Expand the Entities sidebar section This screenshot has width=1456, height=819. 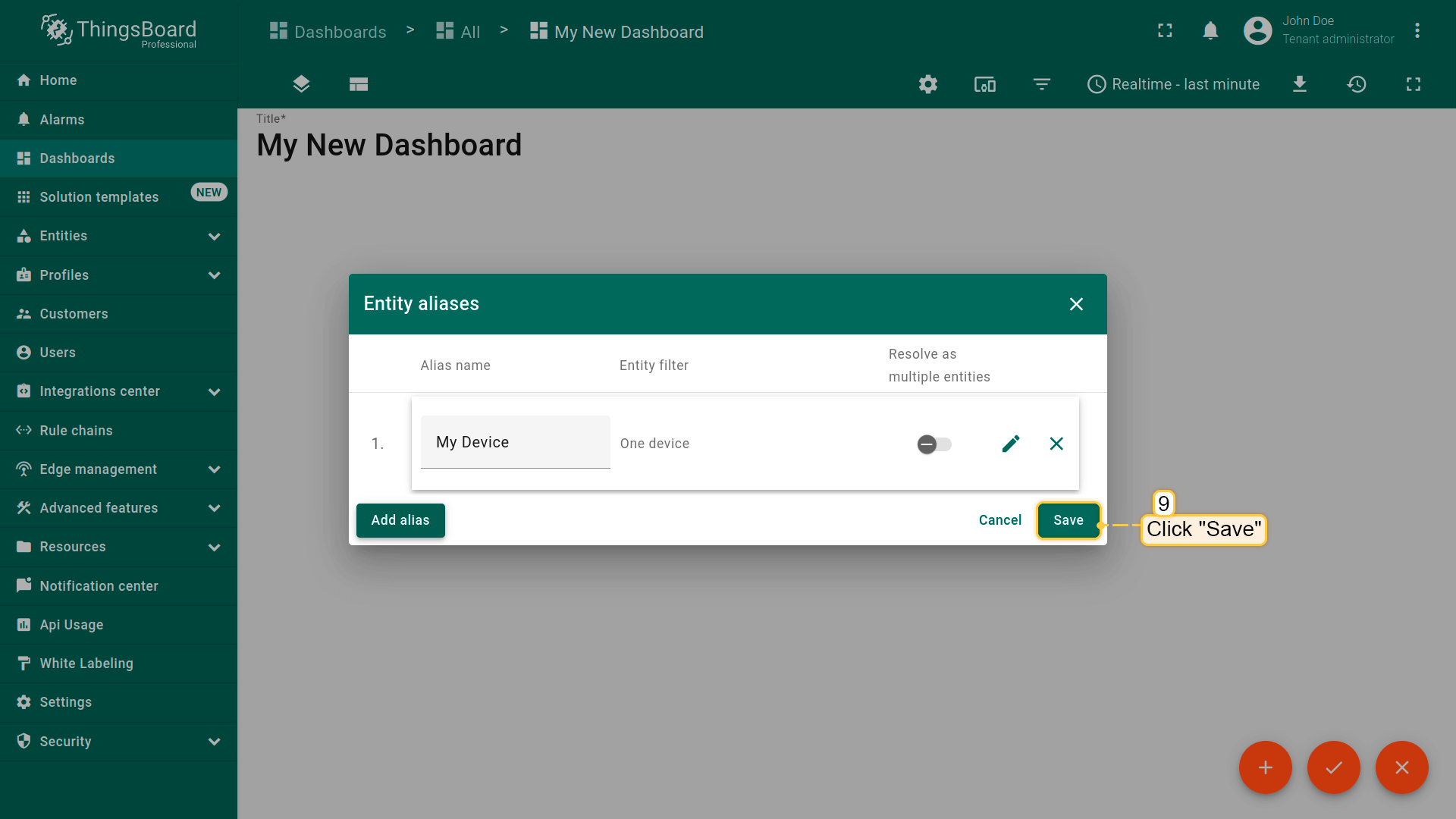point(215,236)
